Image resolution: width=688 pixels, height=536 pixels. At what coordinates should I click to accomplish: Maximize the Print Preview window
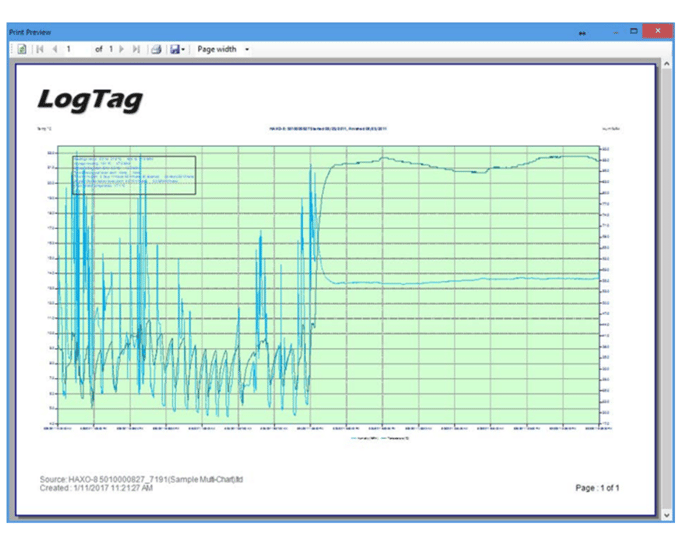634,31
